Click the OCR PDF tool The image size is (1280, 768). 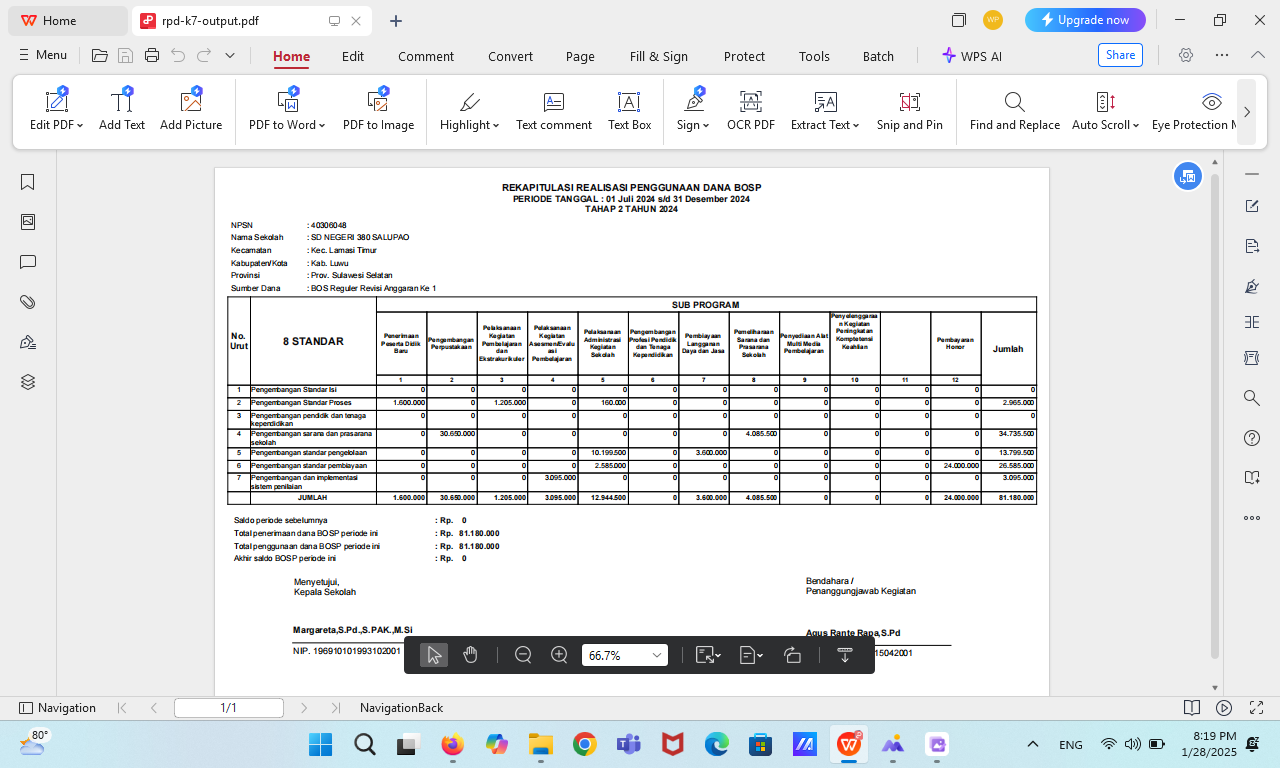750,110
